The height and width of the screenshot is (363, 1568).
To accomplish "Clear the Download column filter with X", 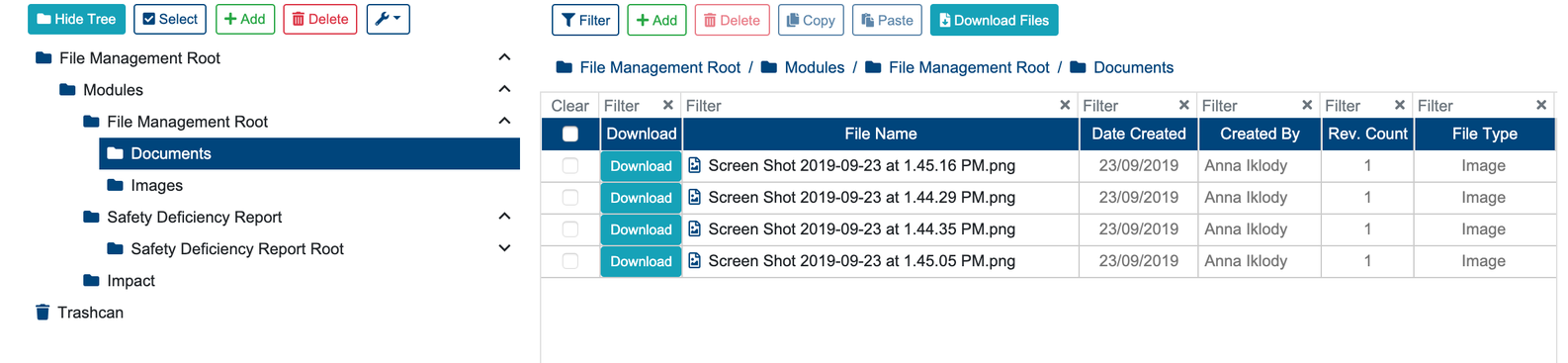I will (668, 105).
